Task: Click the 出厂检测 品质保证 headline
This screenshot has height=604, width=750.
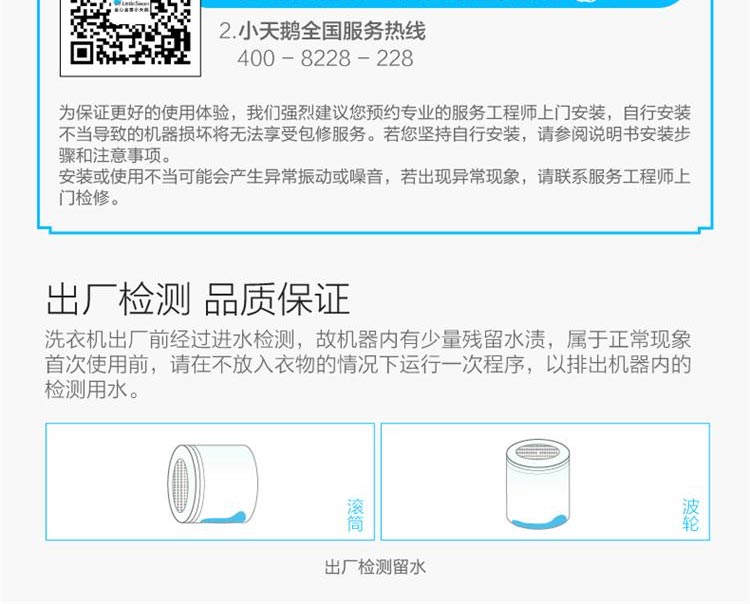Action: pyautogui.click(x=198, y=299)
